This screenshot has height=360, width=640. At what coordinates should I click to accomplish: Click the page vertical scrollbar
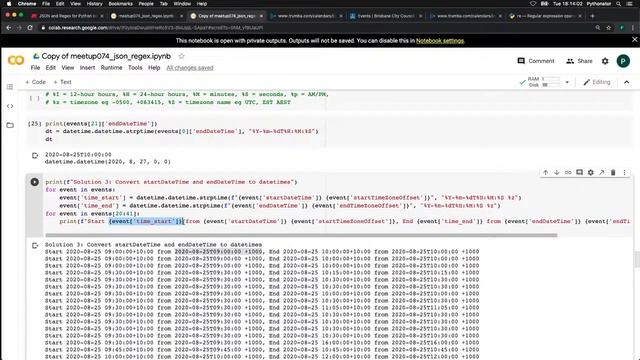click(x=637, y=260)
